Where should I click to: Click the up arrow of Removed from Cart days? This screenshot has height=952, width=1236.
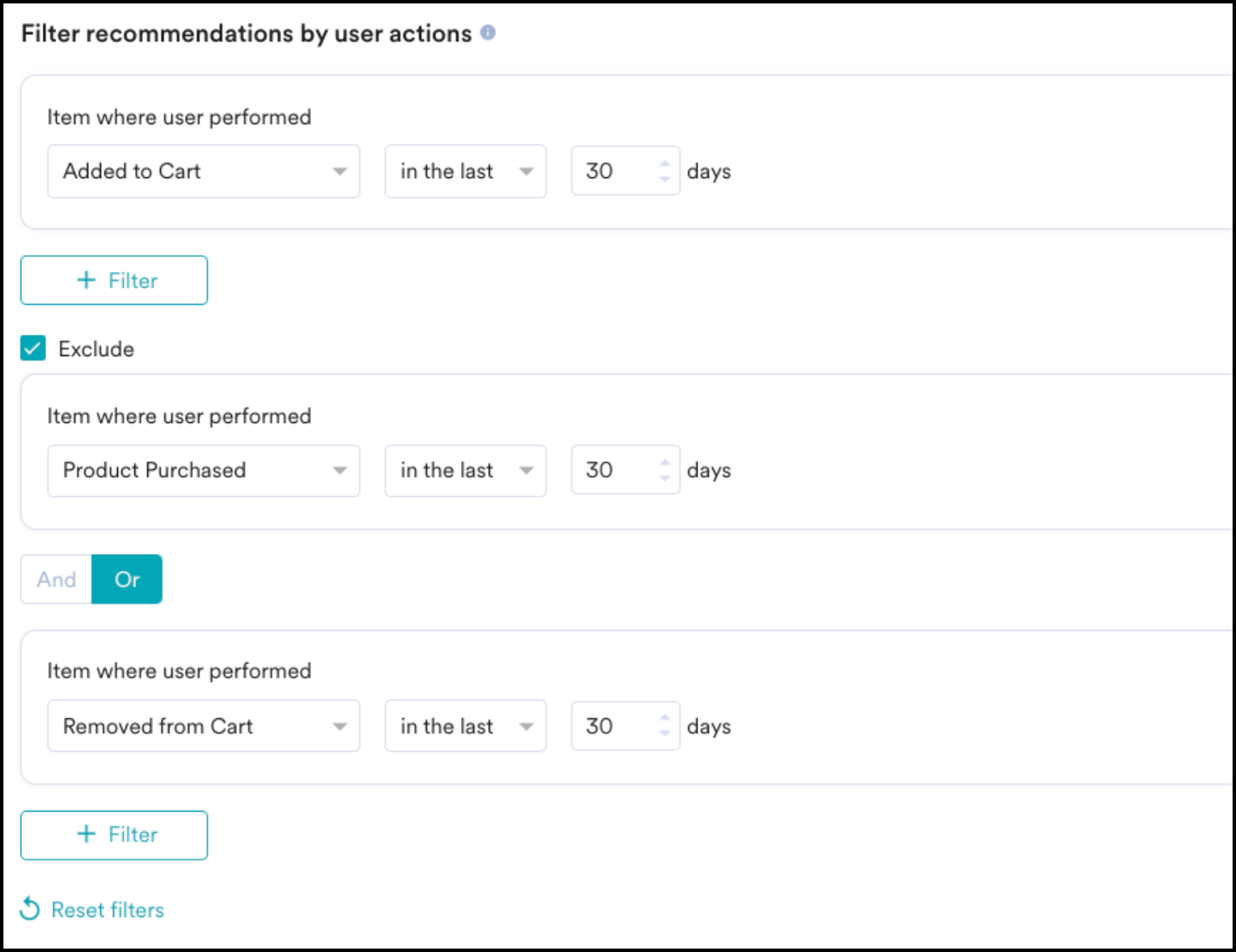(665, 717)
